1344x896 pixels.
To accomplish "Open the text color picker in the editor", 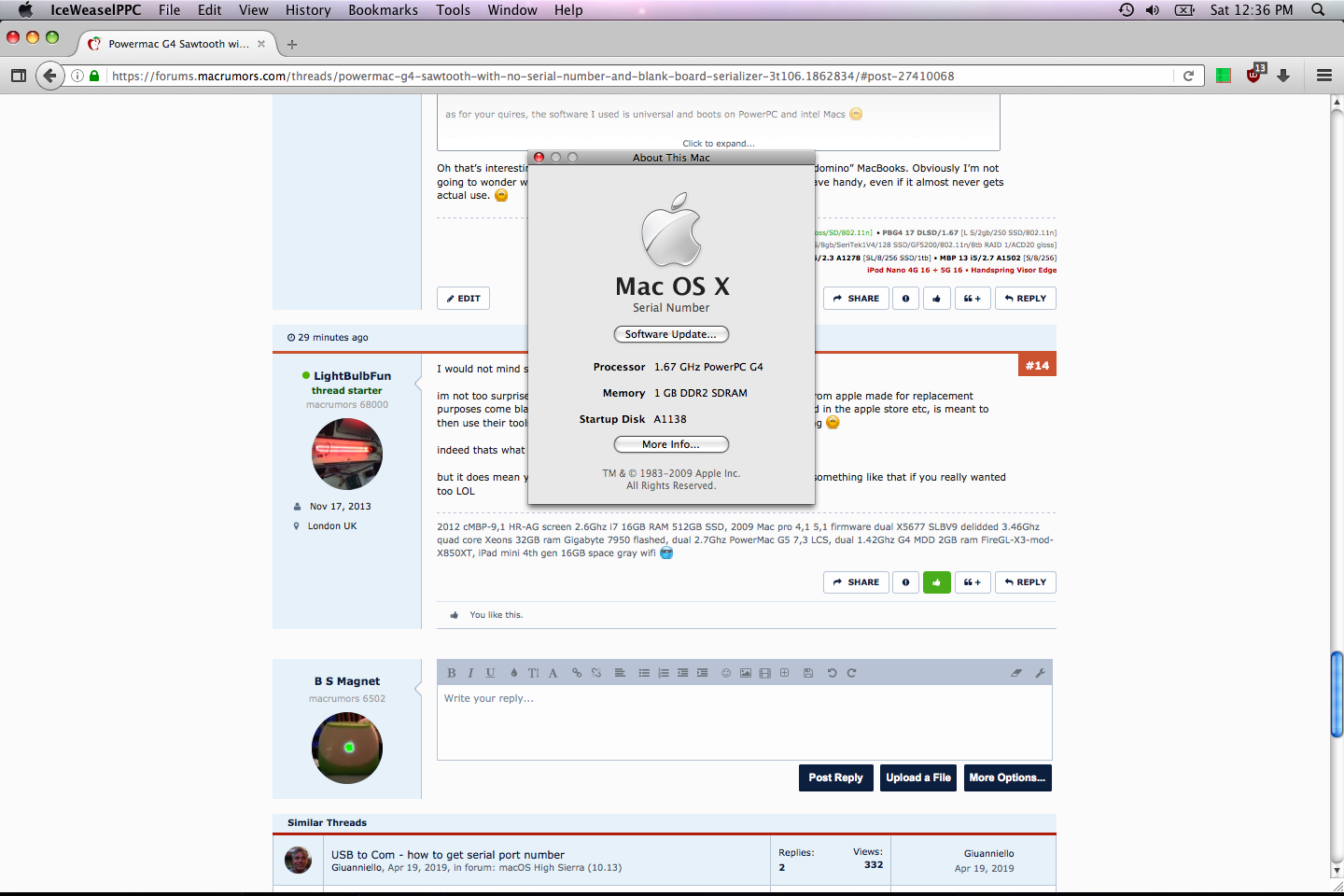I will click(513, 673).
